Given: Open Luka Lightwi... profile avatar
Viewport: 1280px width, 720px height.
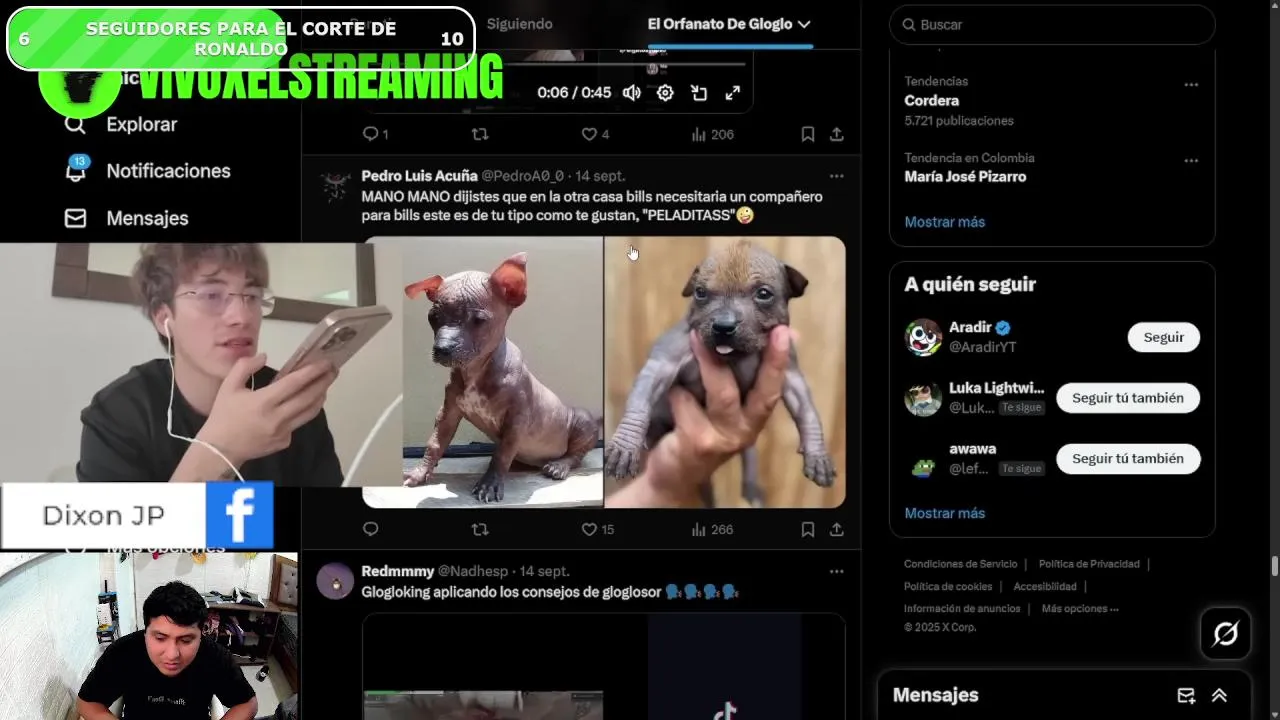Looking at the screenshot, I should pos(923,398).
